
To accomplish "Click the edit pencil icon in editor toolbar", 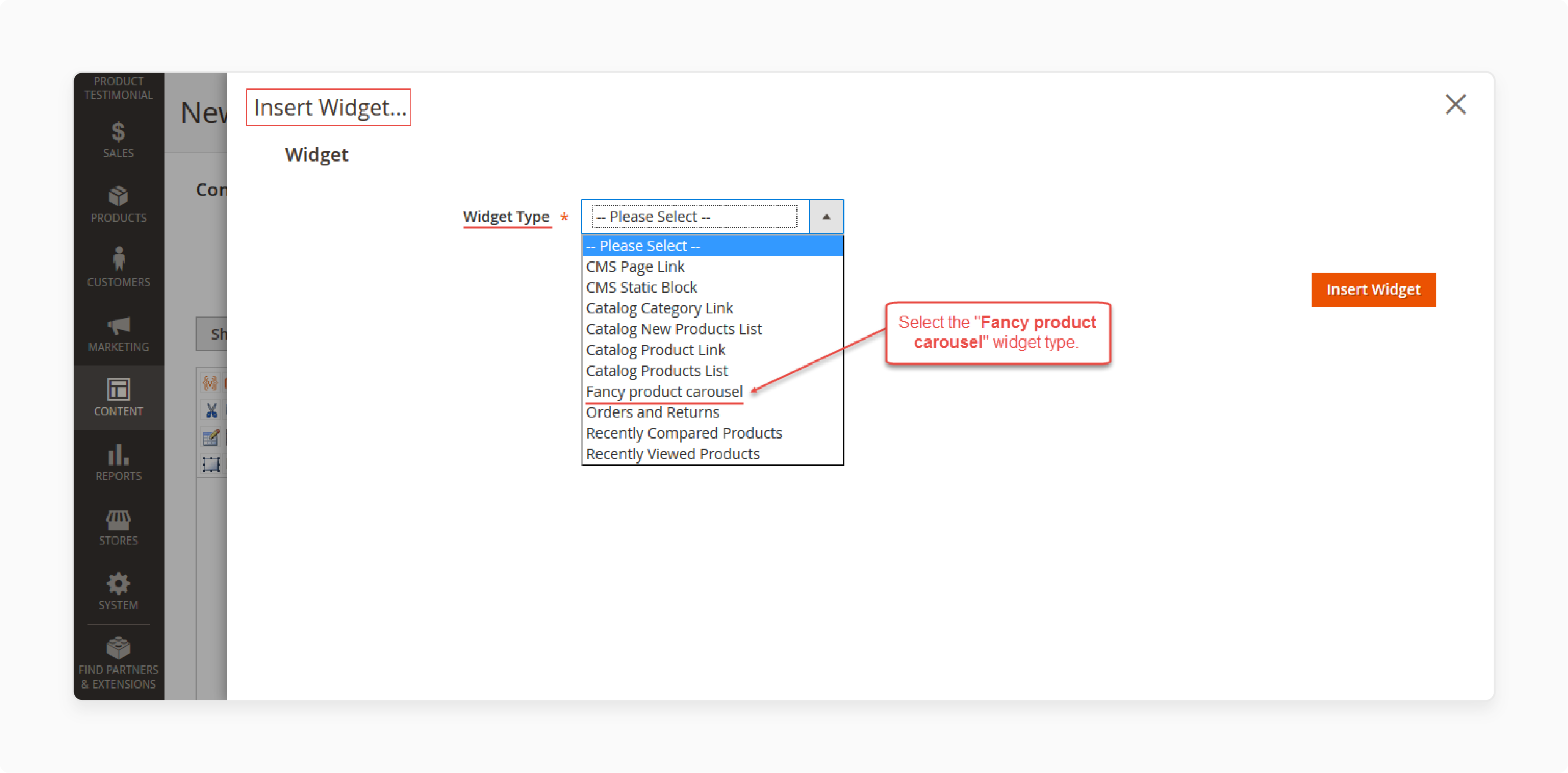I will click(211, 437).
